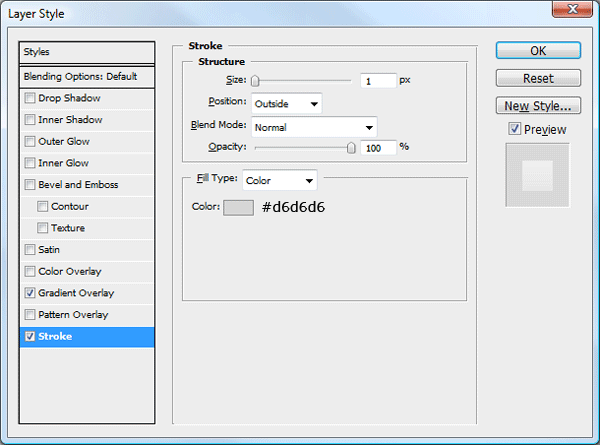Click the Size input field
The width and height of the screenshot is (600, 445).
378,81
